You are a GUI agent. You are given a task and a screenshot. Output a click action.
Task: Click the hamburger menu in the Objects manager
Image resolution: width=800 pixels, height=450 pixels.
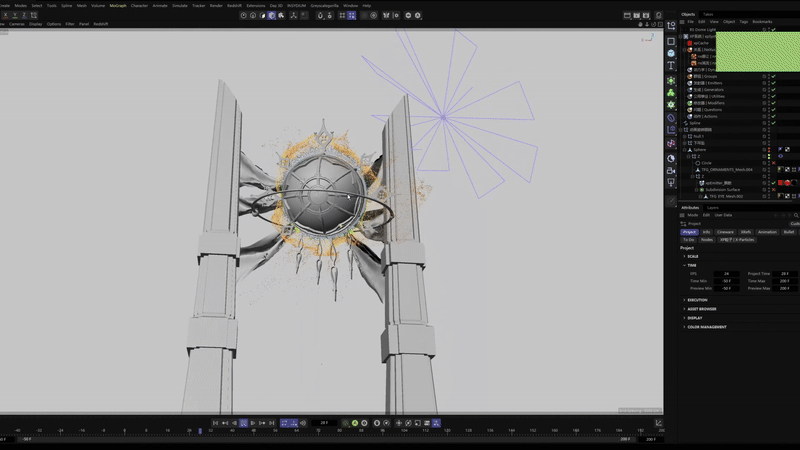(682, 22)
